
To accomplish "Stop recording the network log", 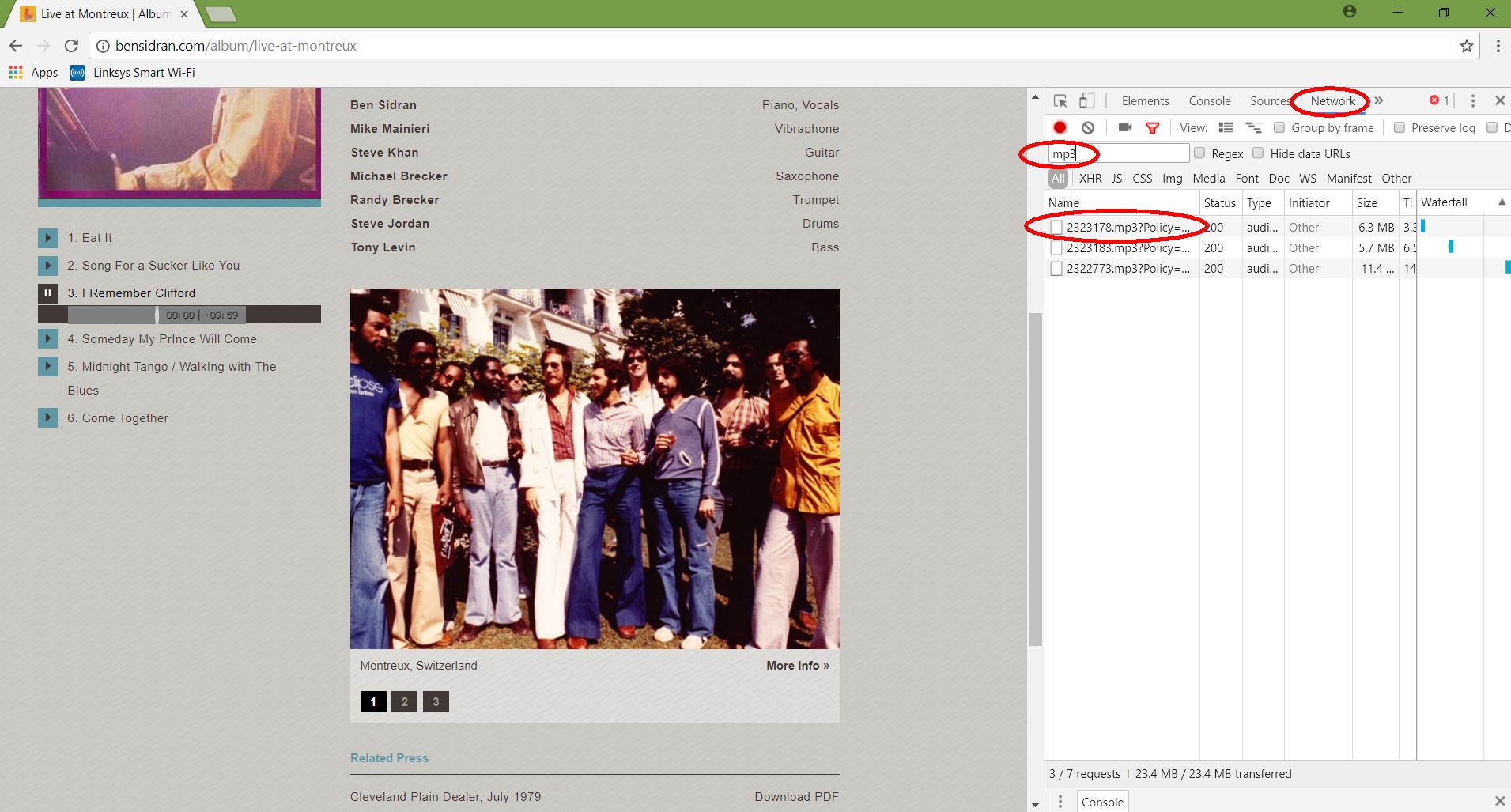I will click(1060, 127).
